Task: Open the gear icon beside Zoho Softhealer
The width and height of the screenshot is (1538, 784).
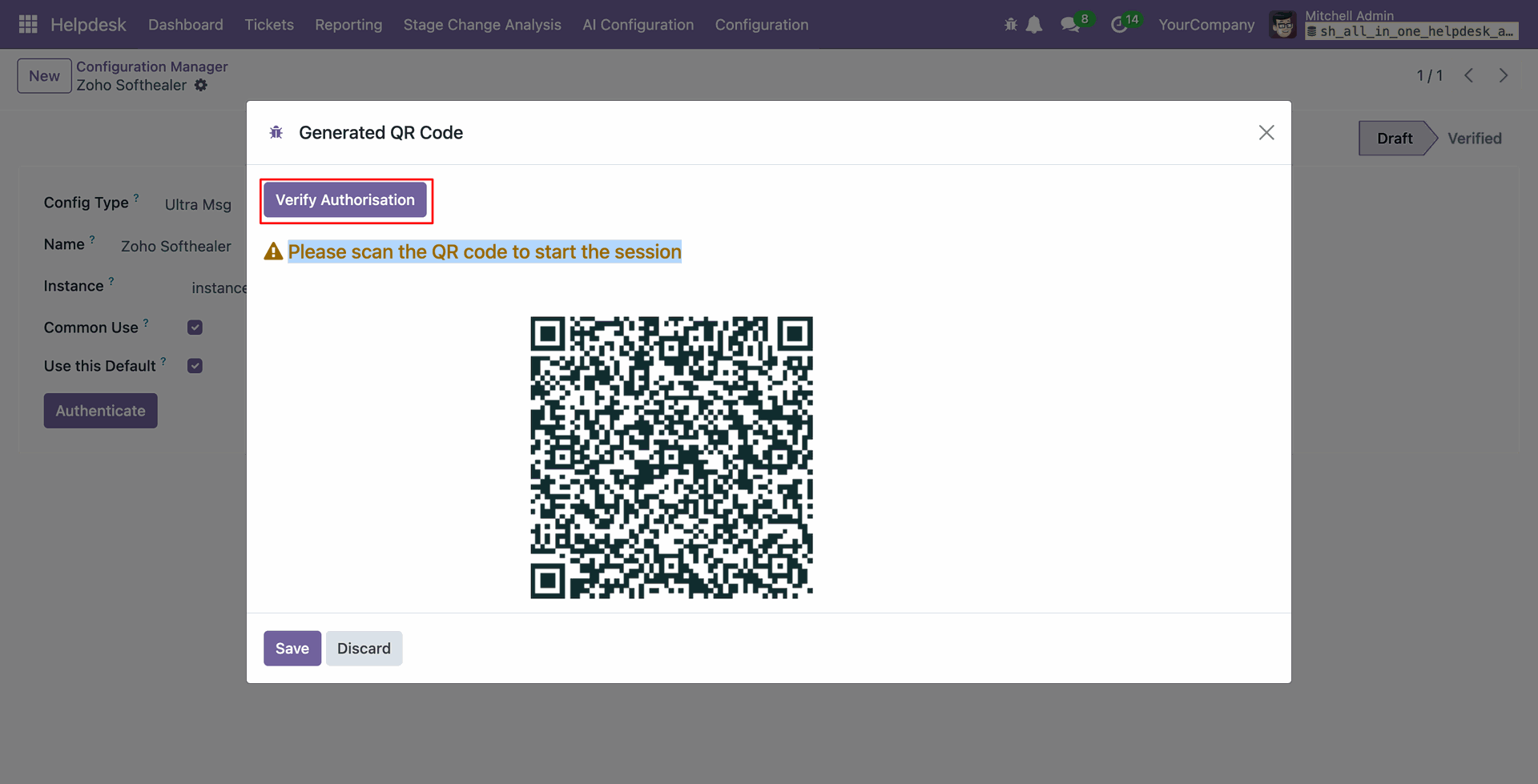Action: (201, 85)
